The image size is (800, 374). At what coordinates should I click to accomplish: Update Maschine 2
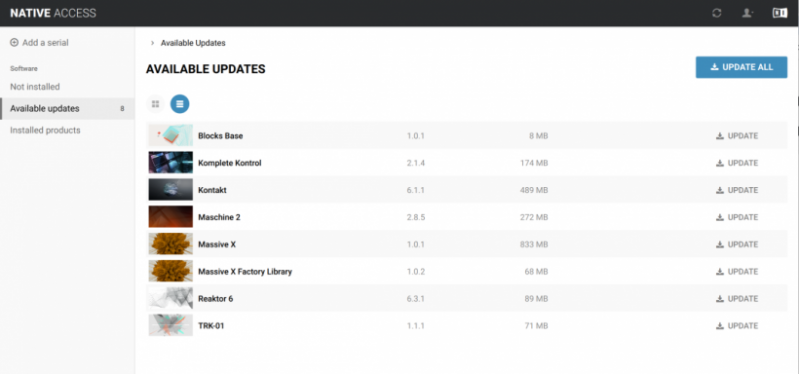click(737, 217)
